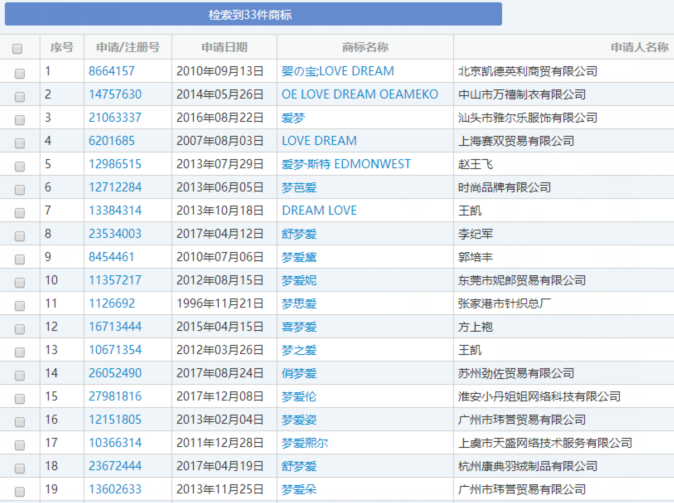Open the 婴の宝;LOVE DREAM trademark
This screenshot has height=503, width=674.
click(337, 72)
